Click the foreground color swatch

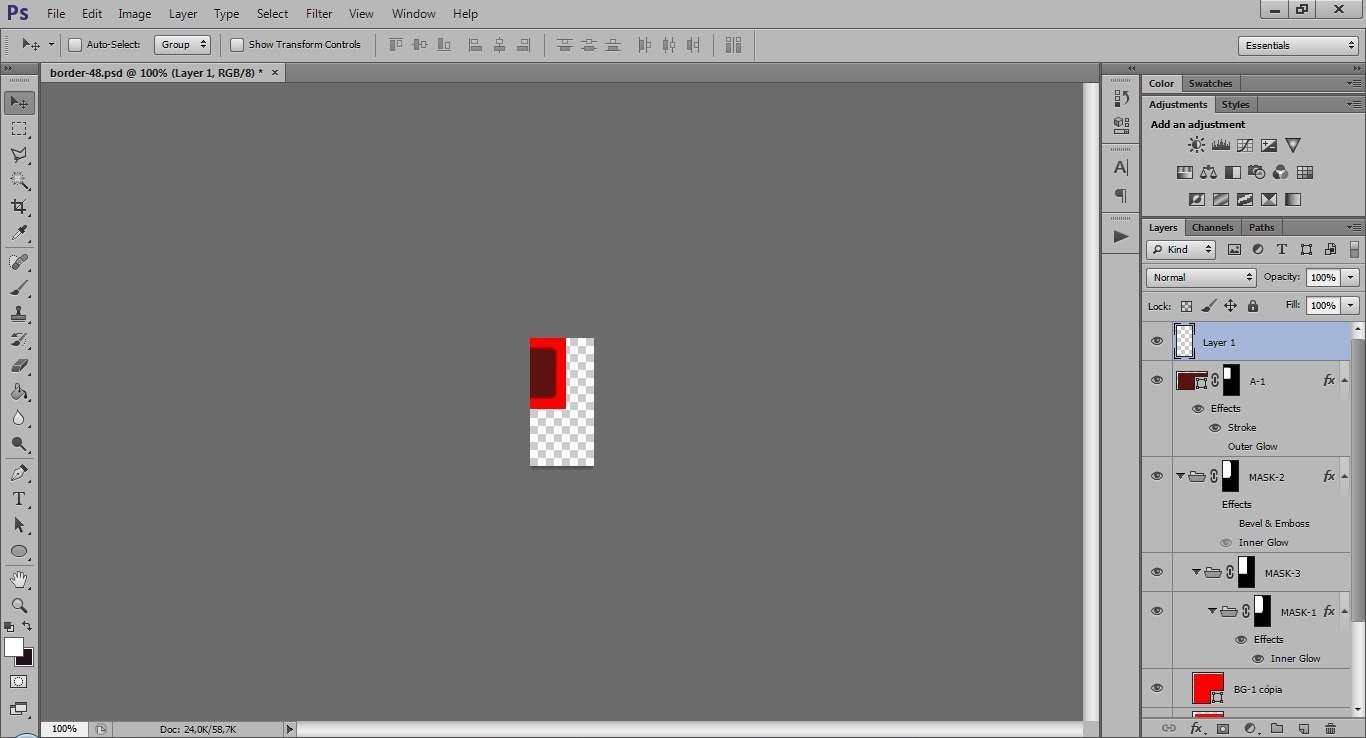[13, 647]
